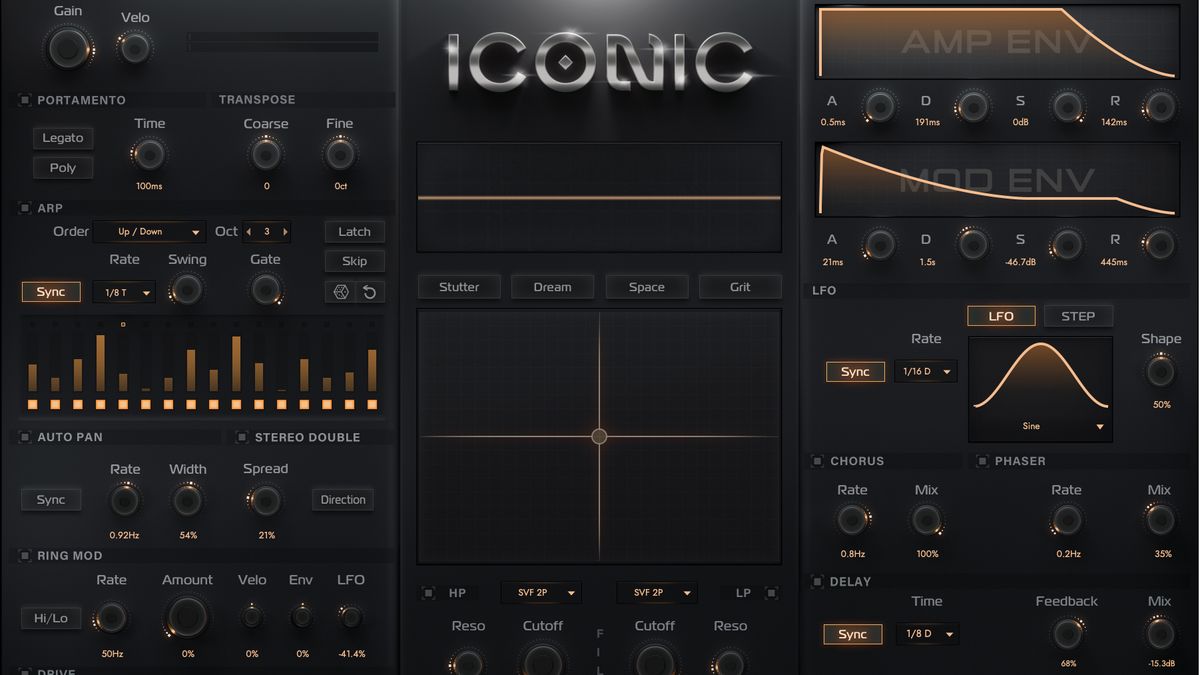Image resolution: width=1200 pixels, height=675 pixels.
Task: Select the Dream mode tab
Action: (552, 287)
